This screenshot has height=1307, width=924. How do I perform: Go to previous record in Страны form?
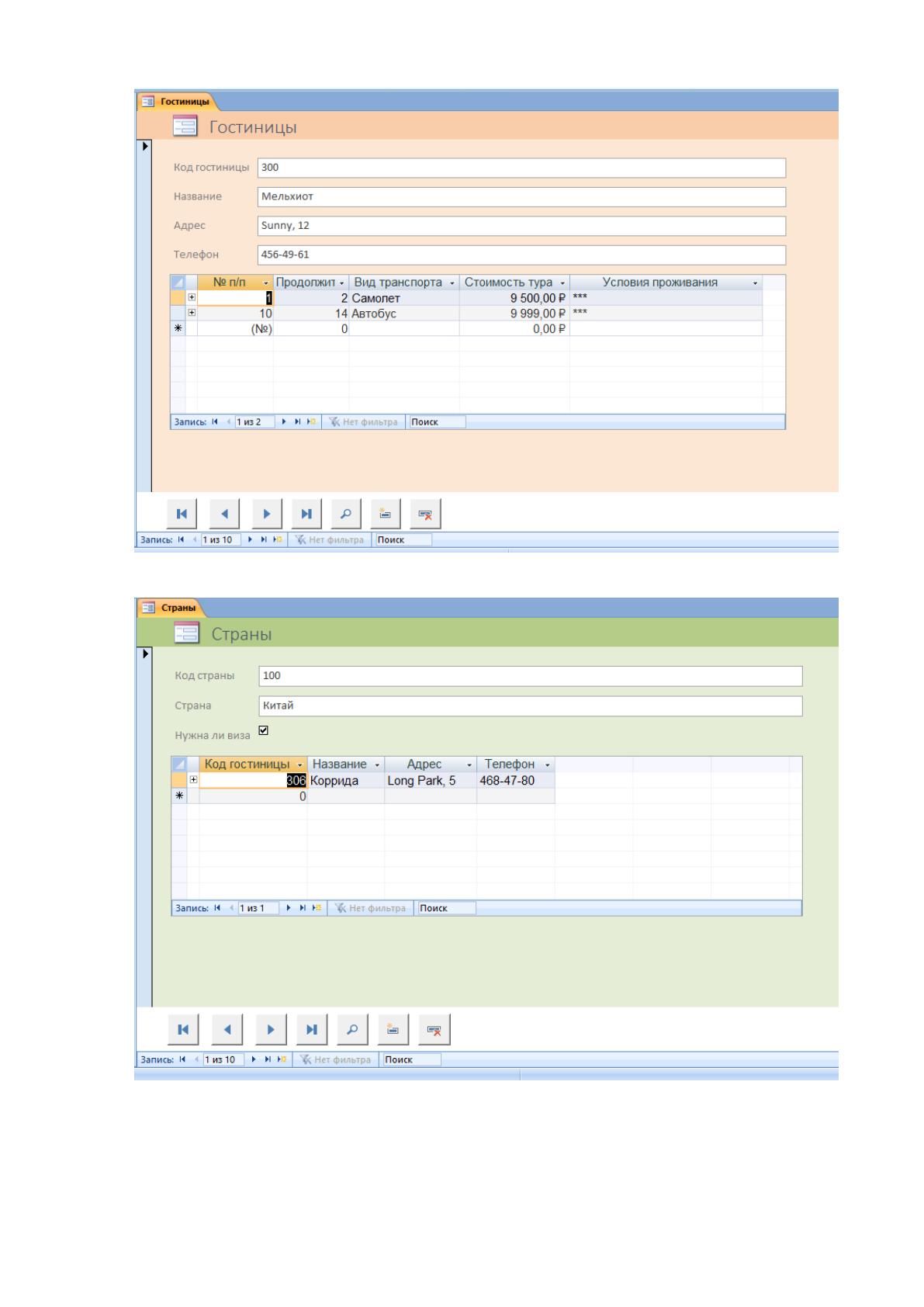click(x=227, y=1029)
